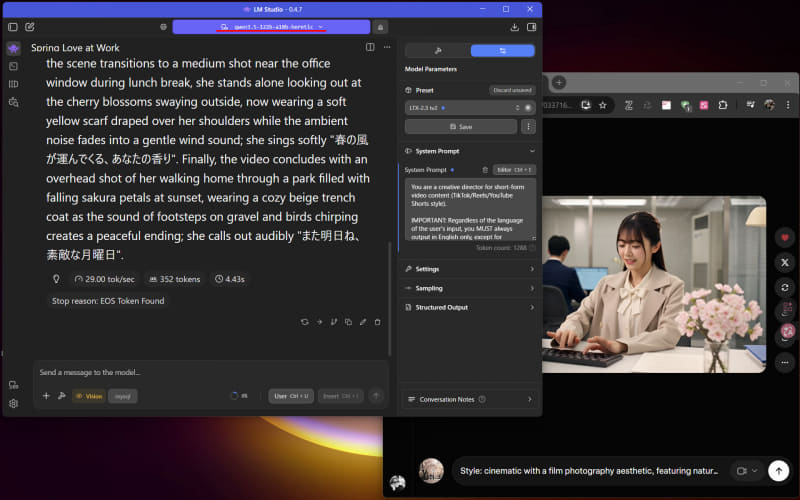
Task: Click the Insert button in message bar
Action: coord(340,396)
